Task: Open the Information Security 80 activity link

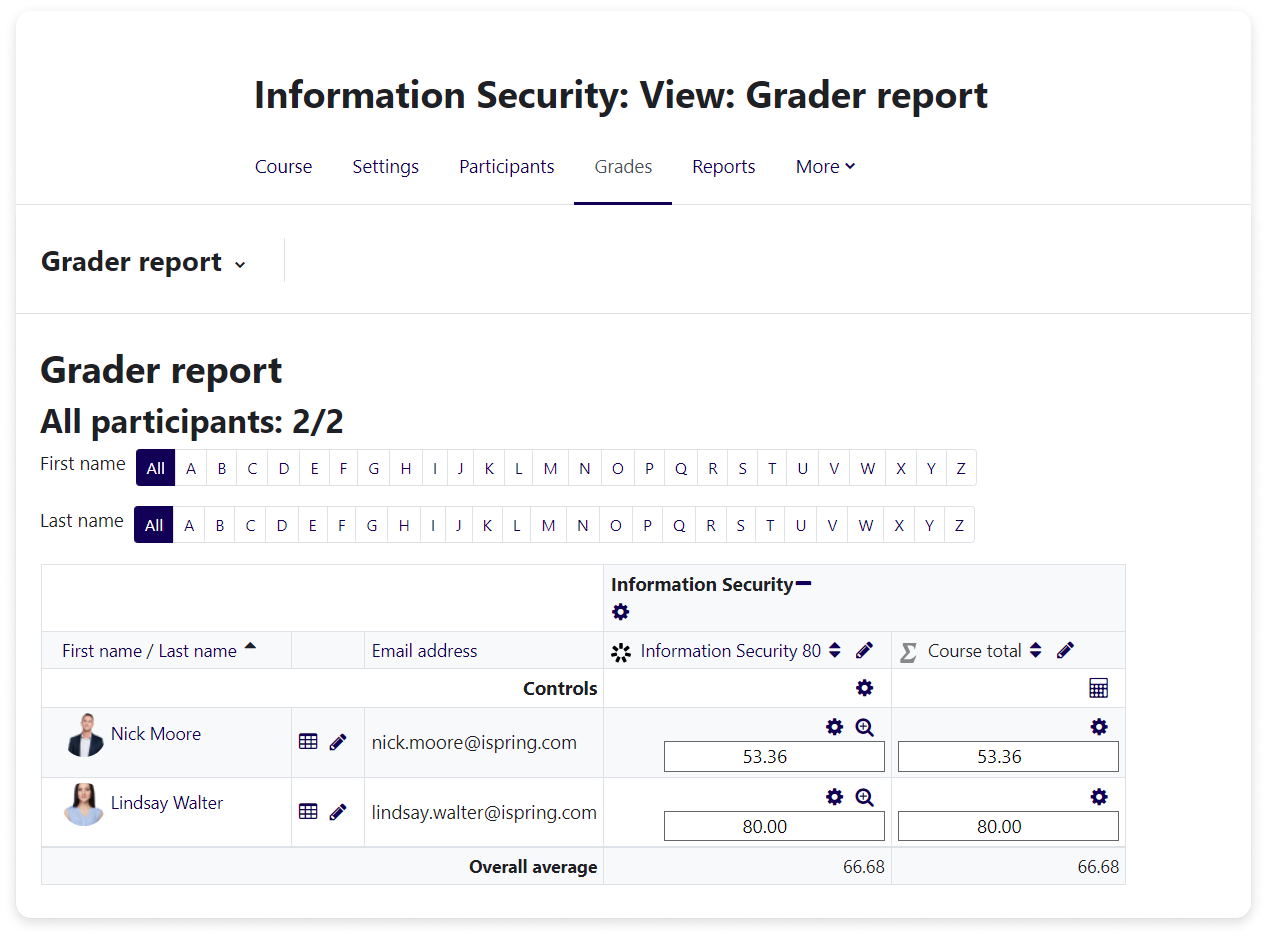Action: [731, 651]
